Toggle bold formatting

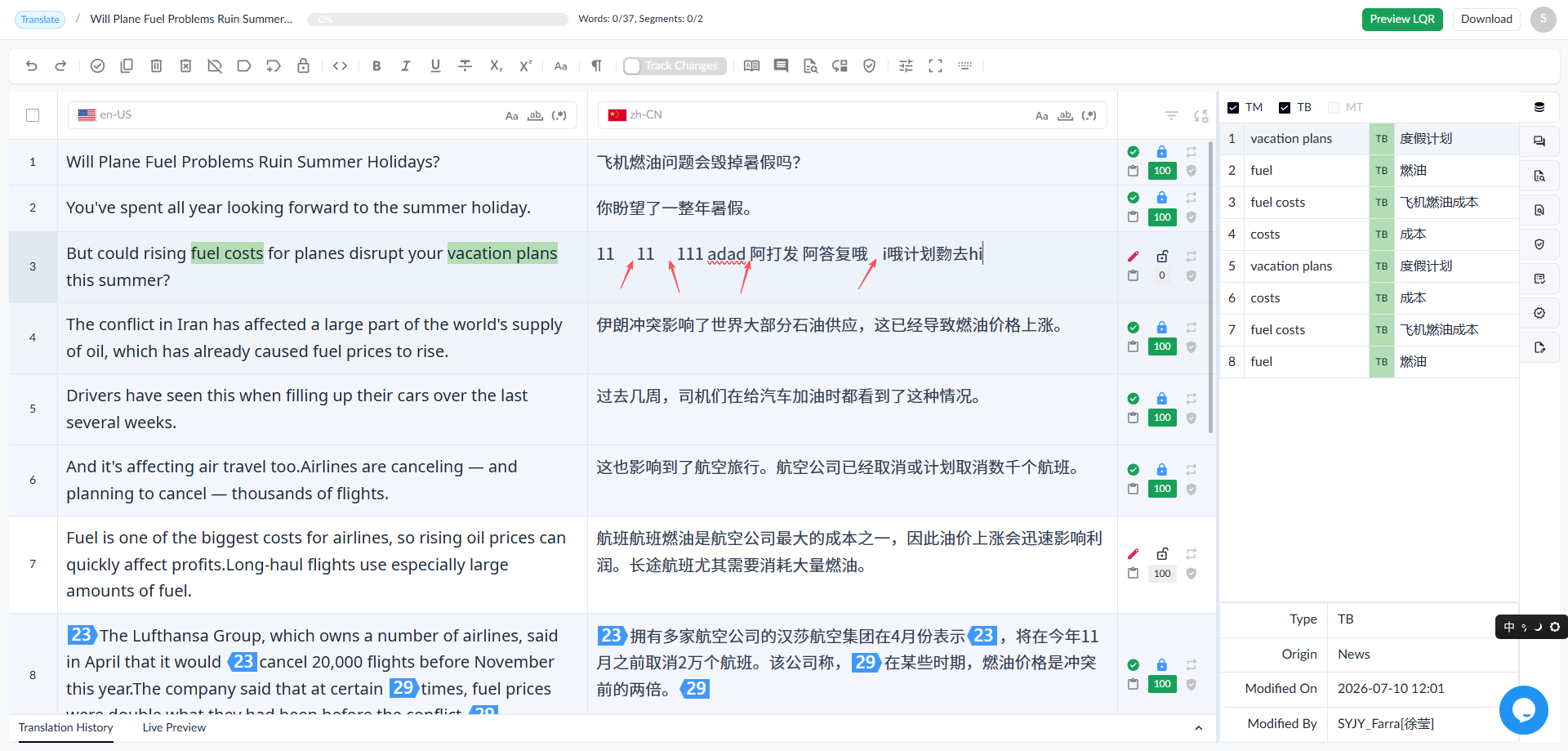(x=376, y=66)
